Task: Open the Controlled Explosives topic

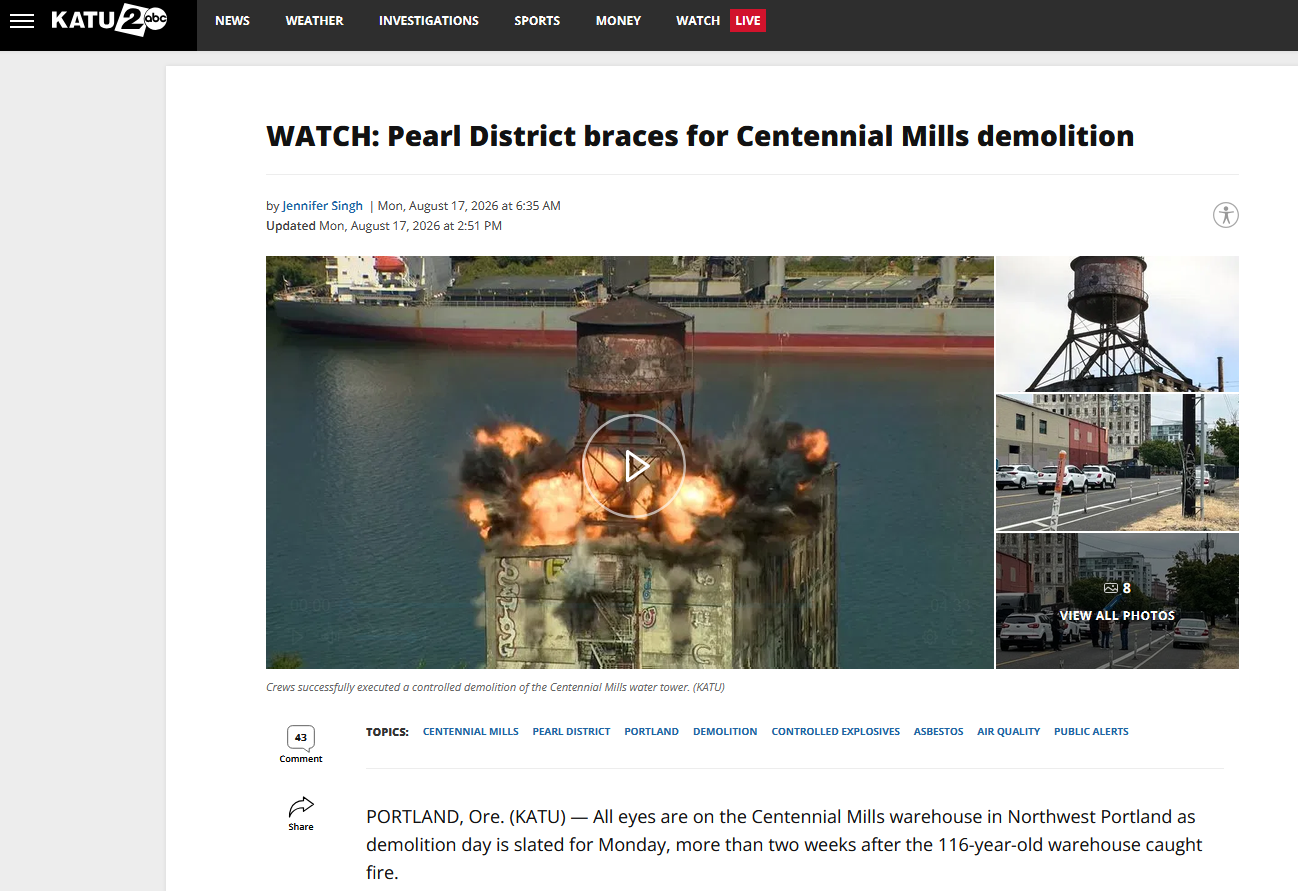Action: point(836,732)
